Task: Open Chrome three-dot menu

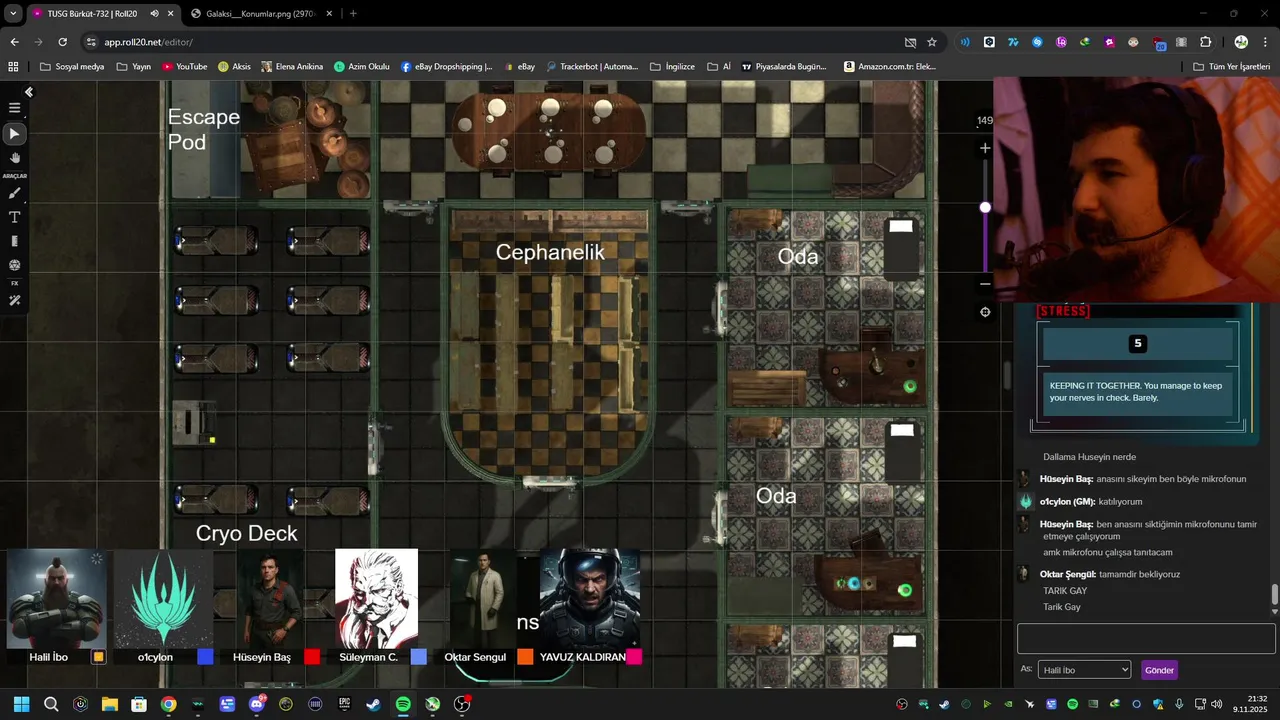Action: (1266, 42)
